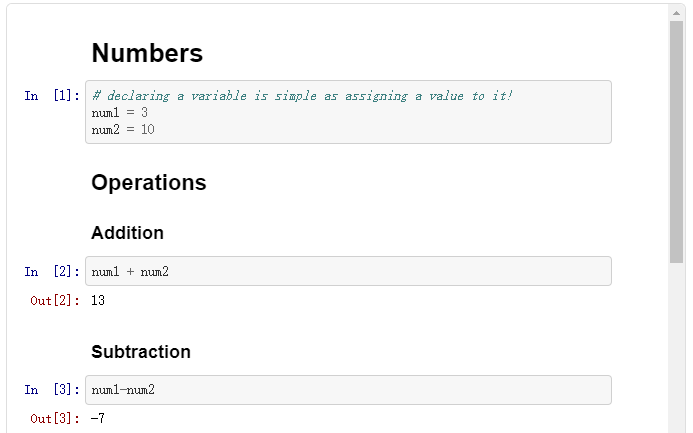This screenshot has width=693, height=433.
Task: Click the Subtraction subheading
Action: pos(140,352)
